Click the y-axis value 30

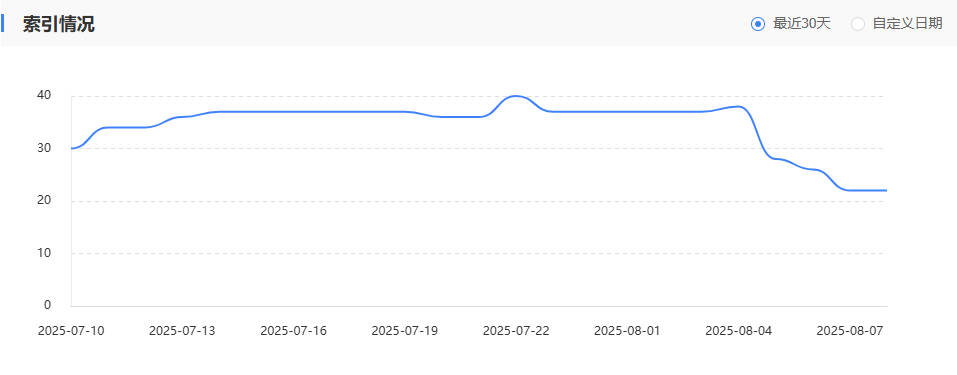tap(43, 148)
